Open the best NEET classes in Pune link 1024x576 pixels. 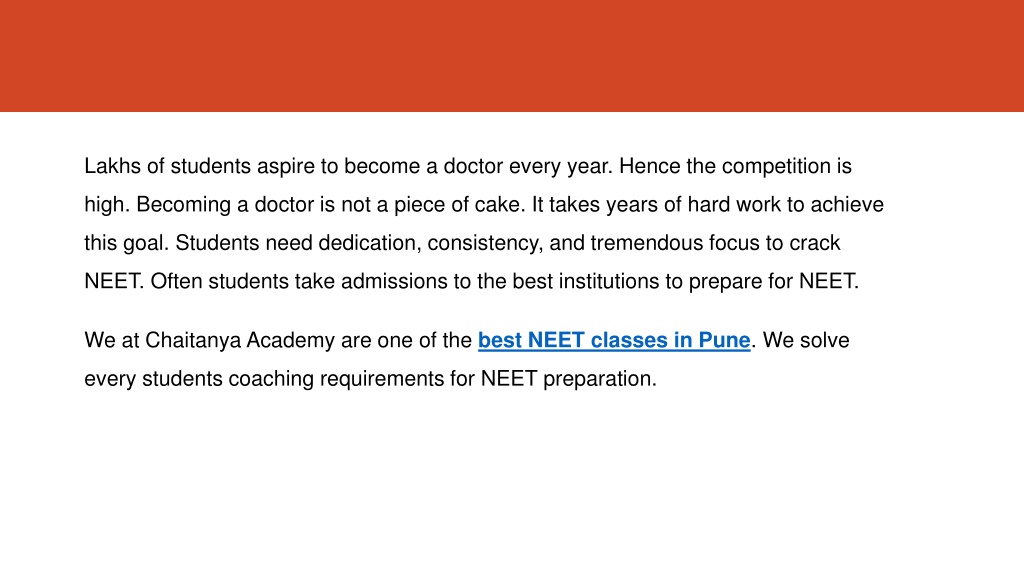pos(614,340)
